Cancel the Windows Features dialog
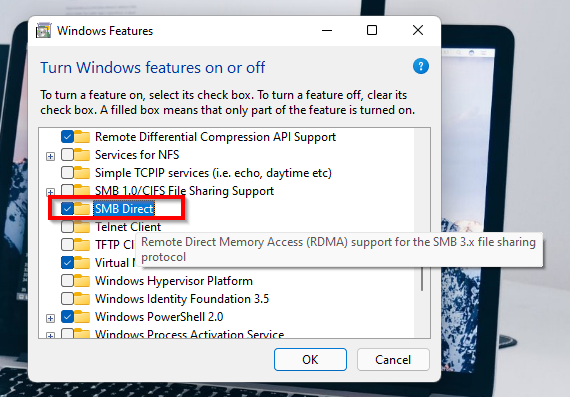Viewport: 570px width, 397px height. pyautogui.click(x=393, y=360)
